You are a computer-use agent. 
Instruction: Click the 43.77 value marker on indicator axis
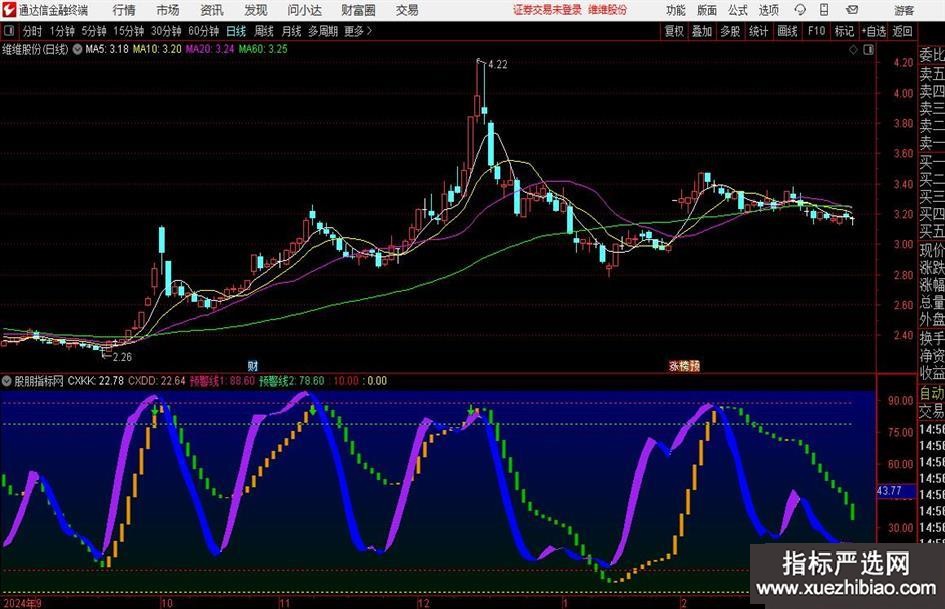coord(889,491)
